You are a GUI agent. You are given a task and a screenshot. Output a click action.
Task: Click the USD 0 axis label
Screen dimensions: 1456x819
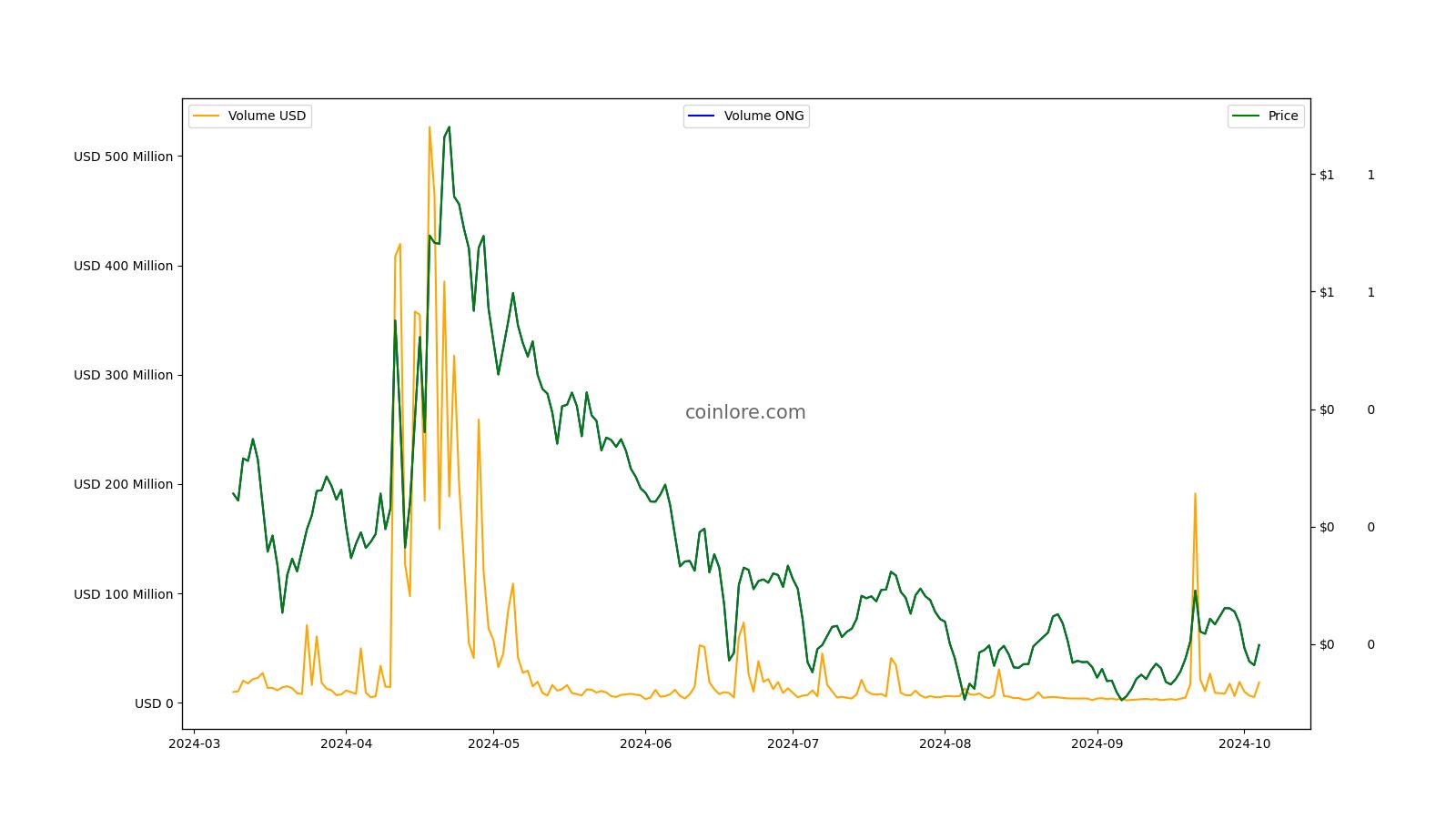[x=154, y=703]
